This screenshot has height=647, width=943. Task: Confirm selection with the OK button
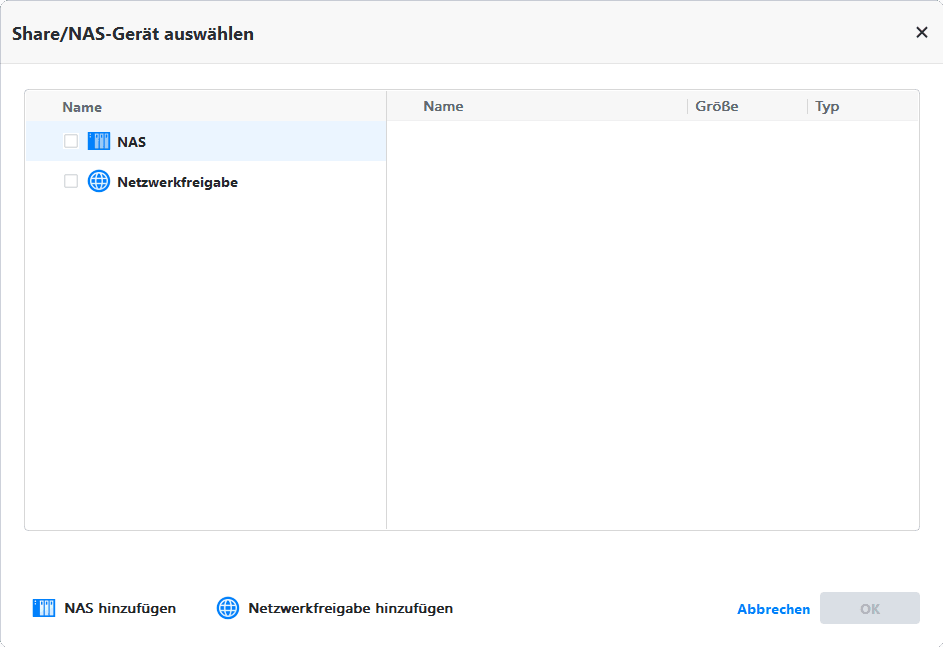coord(869,608)
